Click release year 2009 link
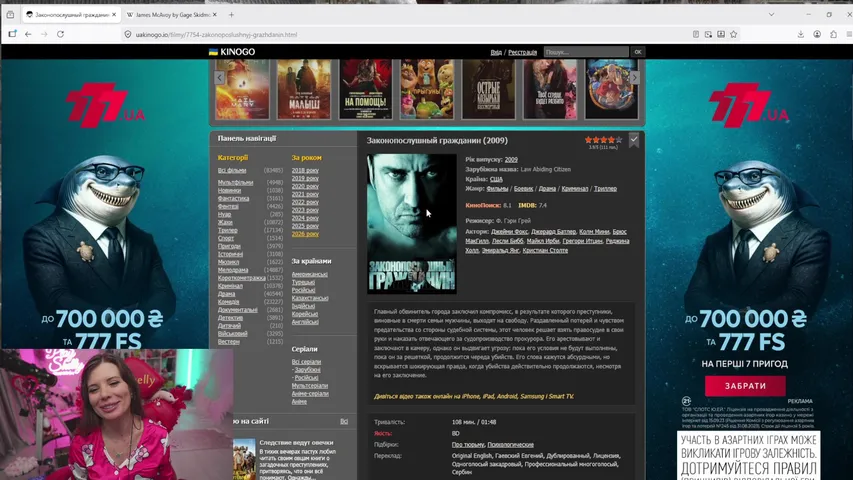 (x=511, y=159)
